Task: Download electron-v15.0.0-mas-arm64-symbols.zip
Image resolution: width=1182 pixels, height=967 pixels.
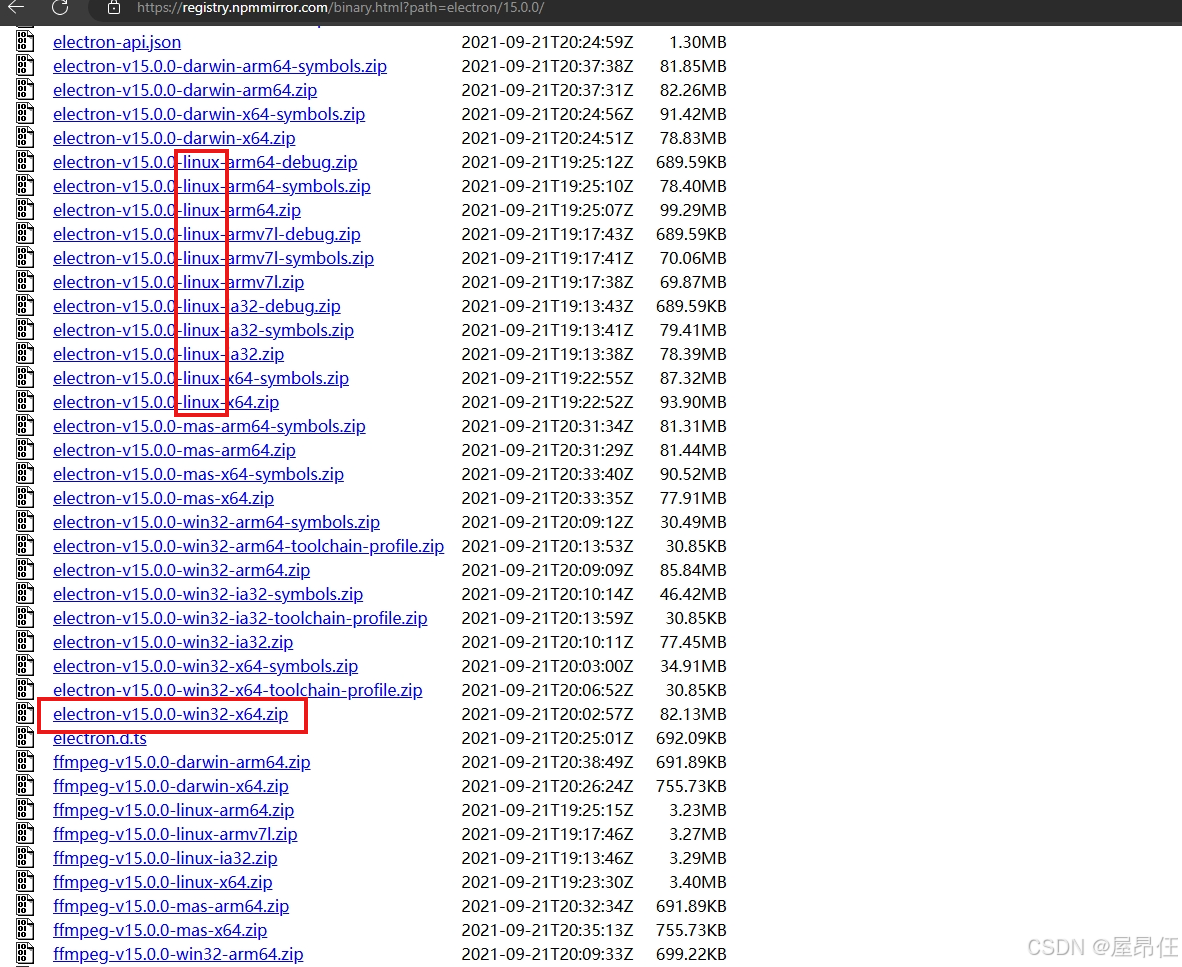Action: [209, 427]
